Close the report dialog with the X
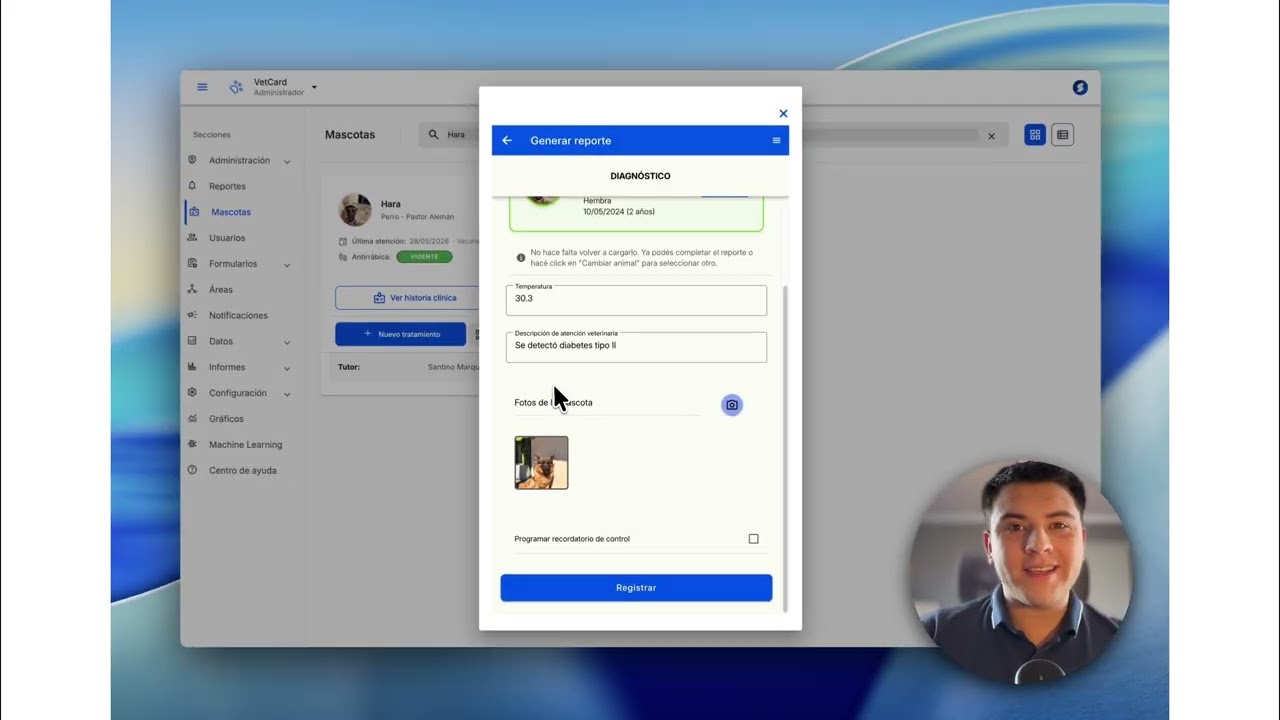This screenshot has height=720, width=1280. (783, 114)
